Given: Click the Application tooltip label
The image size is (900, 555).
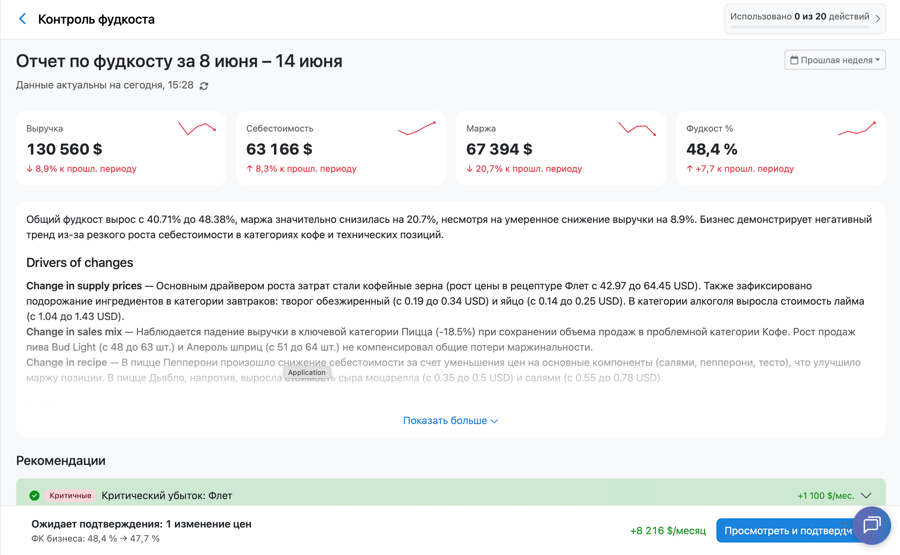Looking at the screenshot, I should (x=307, y=372).
